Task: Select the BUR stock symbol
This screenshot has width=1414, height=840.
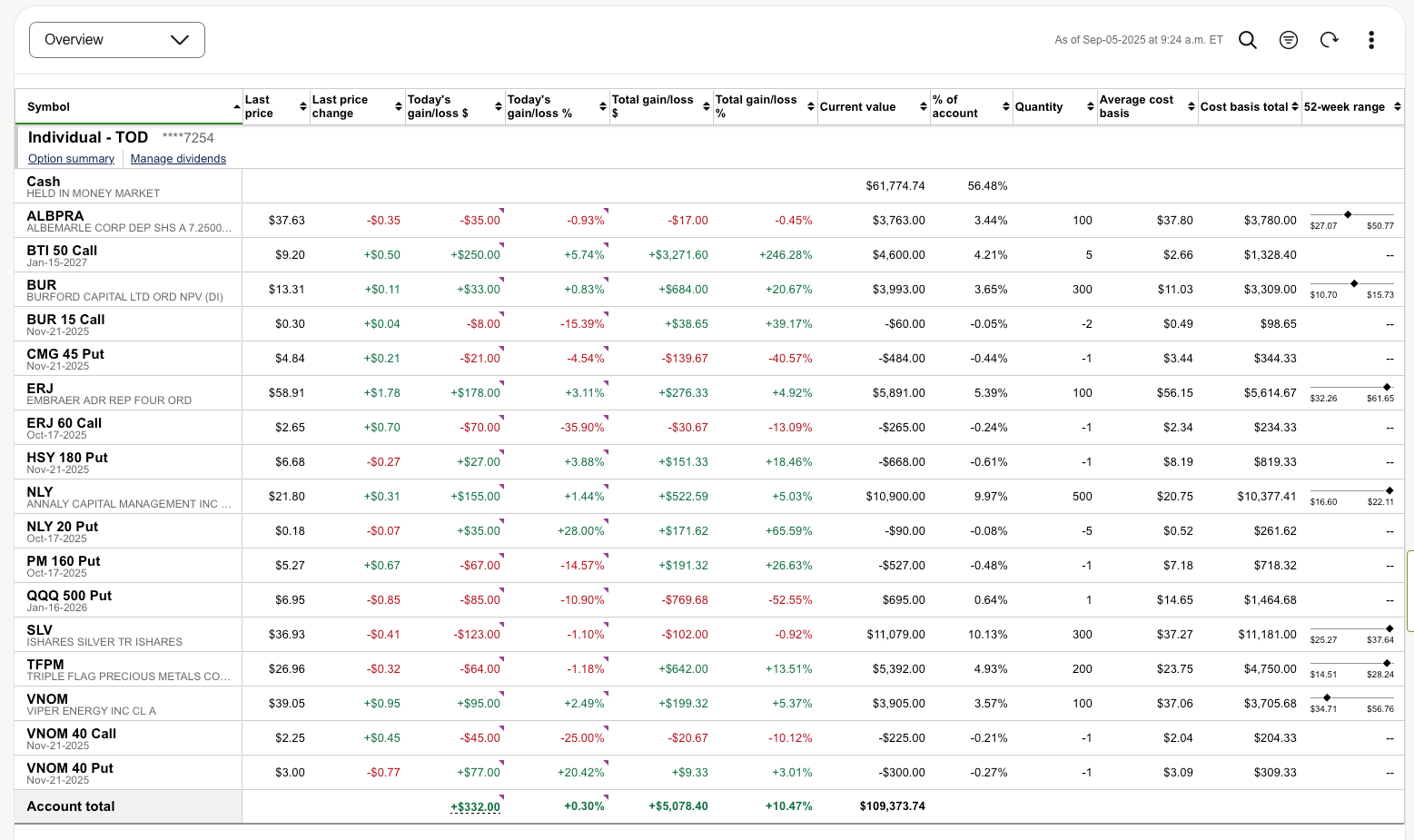Action: click(x=42, y=285)
